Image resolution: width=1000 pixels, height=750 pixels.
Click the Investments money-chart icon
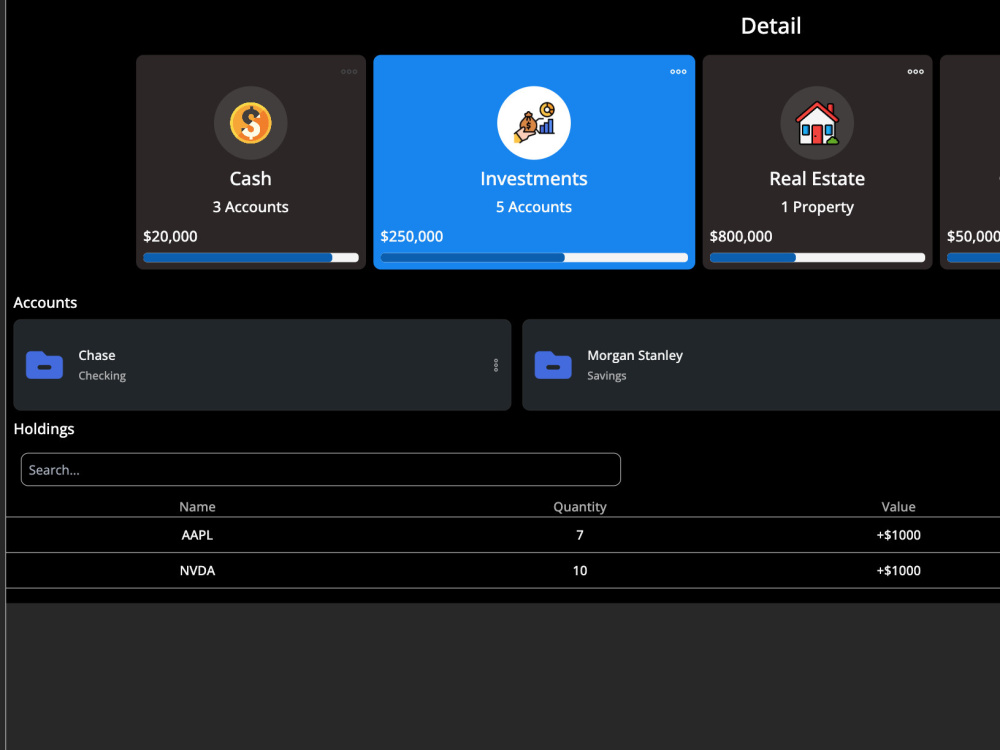coord(534,122)
